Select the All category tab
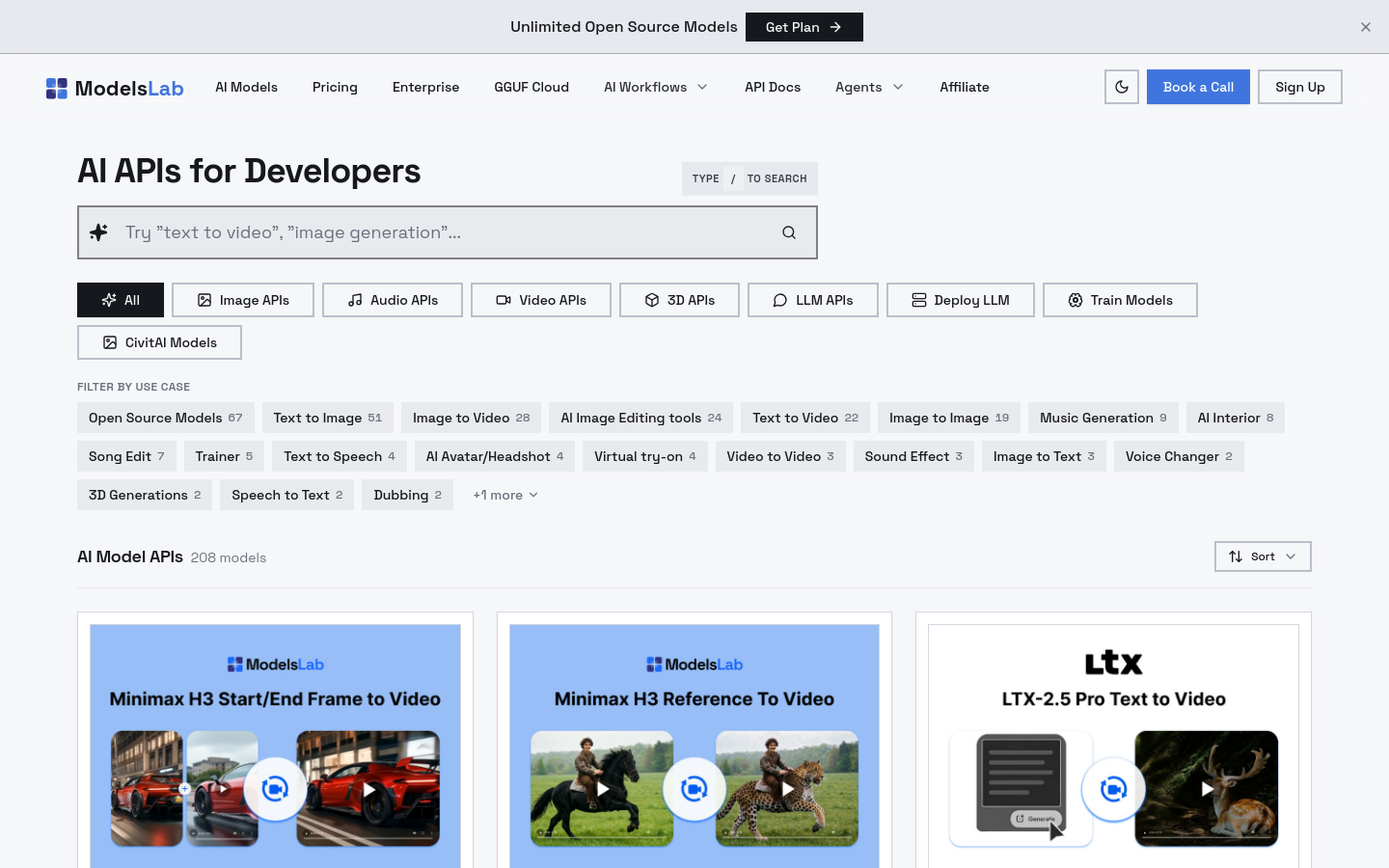This screenshot has height=868, width=1389. 121,300
